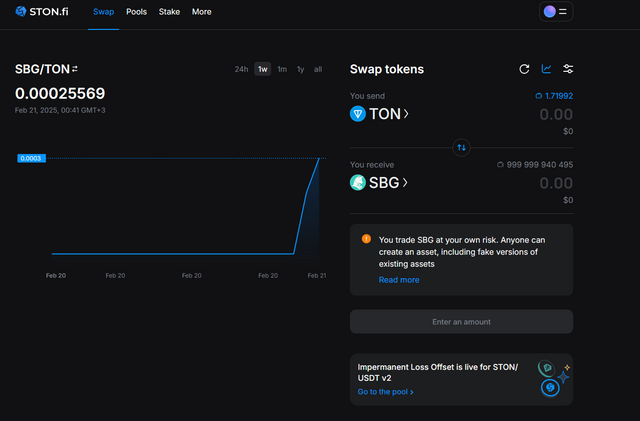640x421 pixels.
Task: Click the chart timestamp Feb 21, 2025 text
Action: [60, 110]
